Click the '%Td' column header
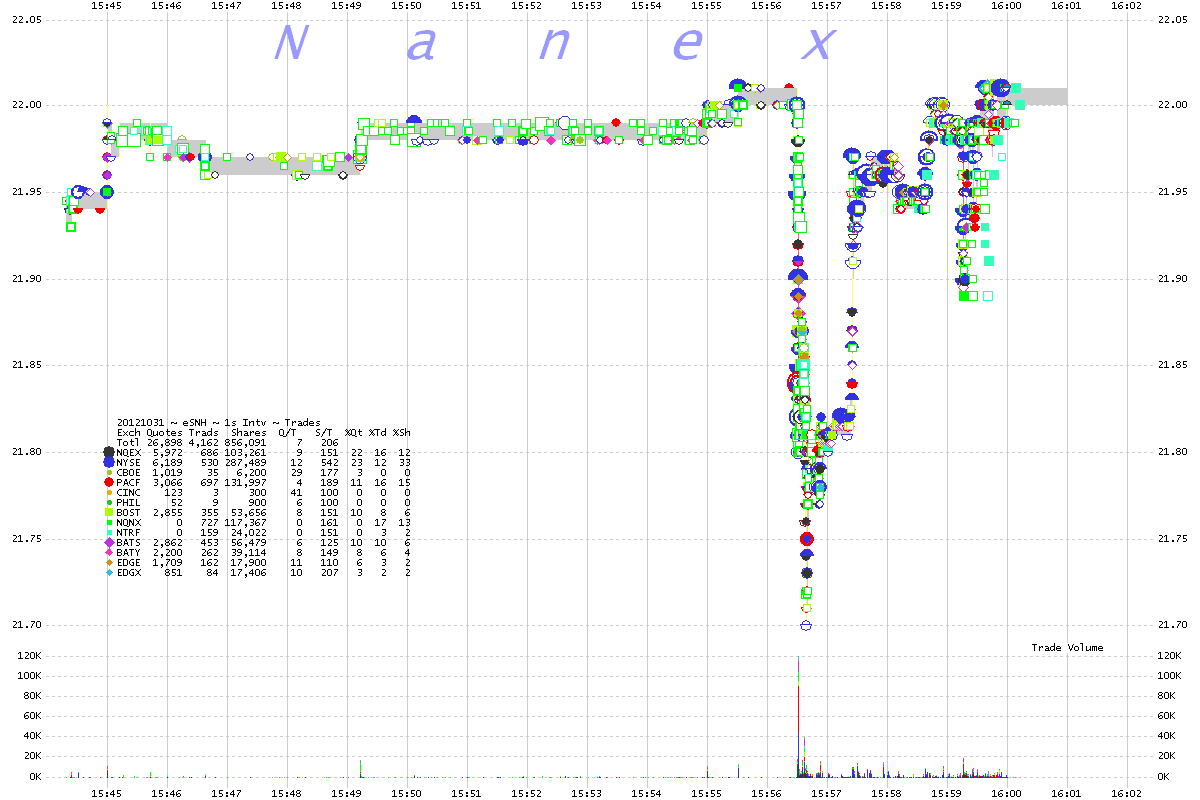The width and height of the screenshot is (1200, 800). pyautogui.click(x=377, y=432)
